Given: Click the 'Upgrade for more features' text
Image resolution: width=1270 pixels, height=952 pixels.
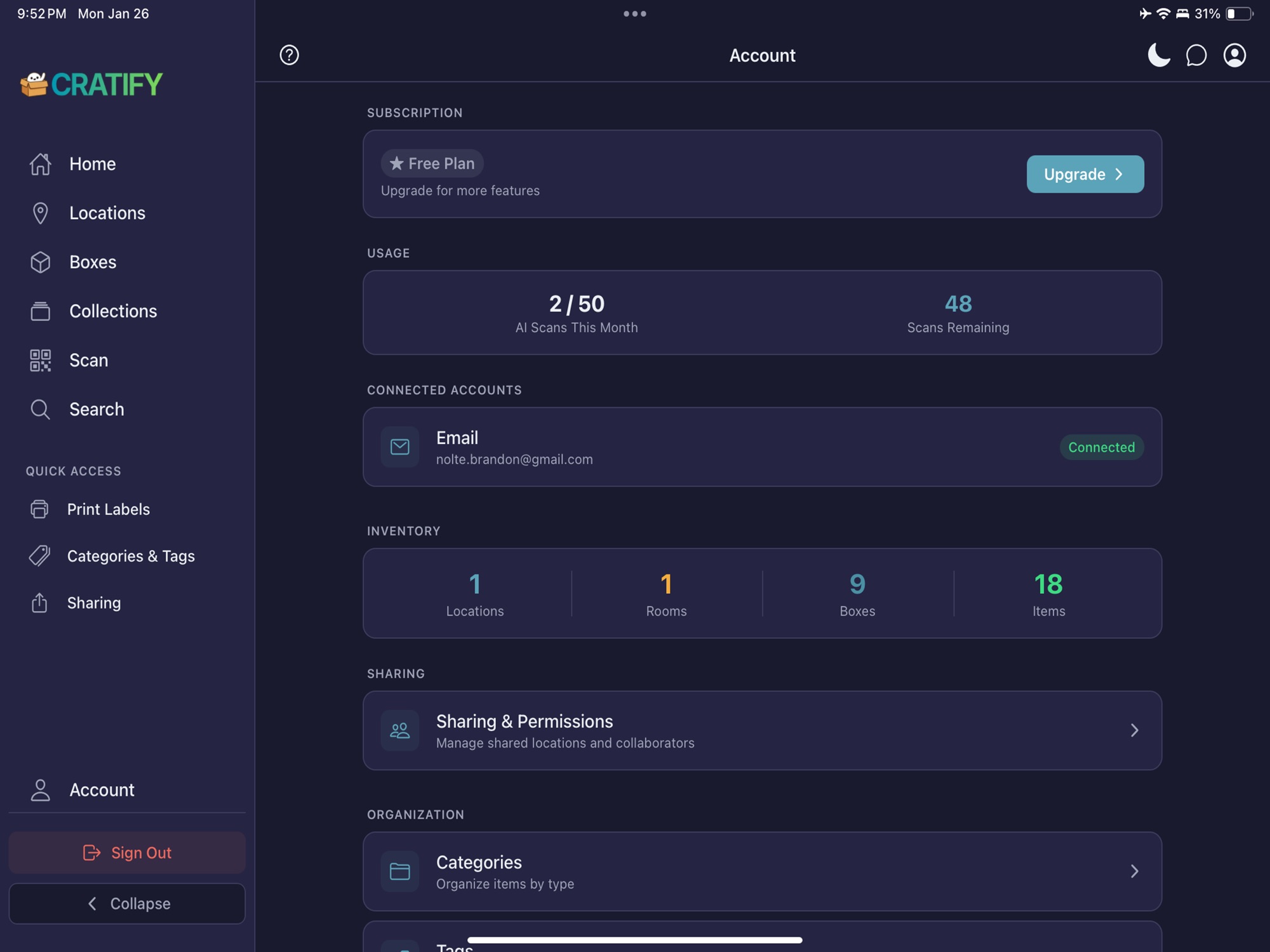Looking at the screenshot, I should coord(460,191).
